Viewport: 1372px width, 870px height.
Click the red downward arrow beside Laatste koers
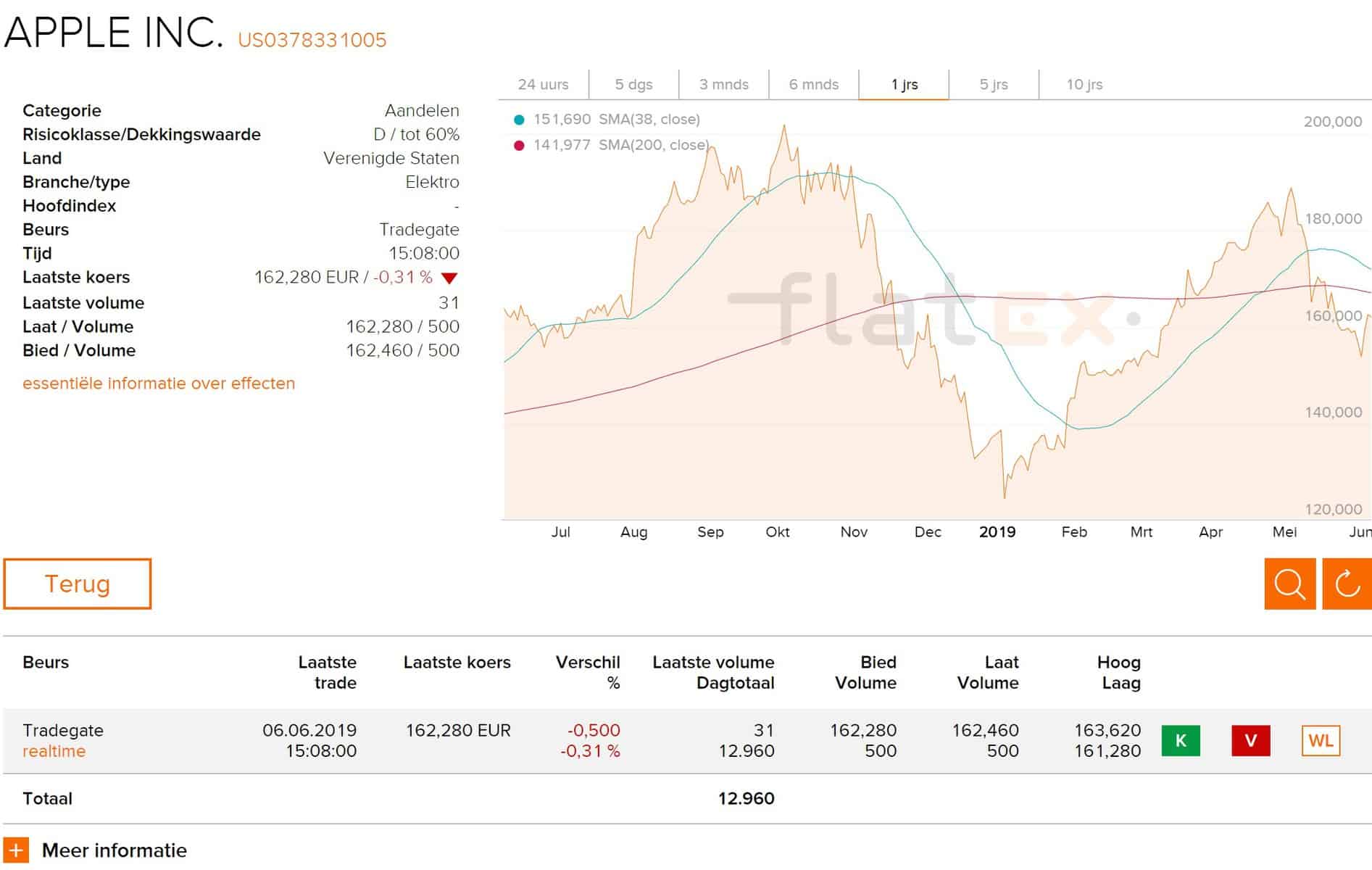(x=449, y=277)
